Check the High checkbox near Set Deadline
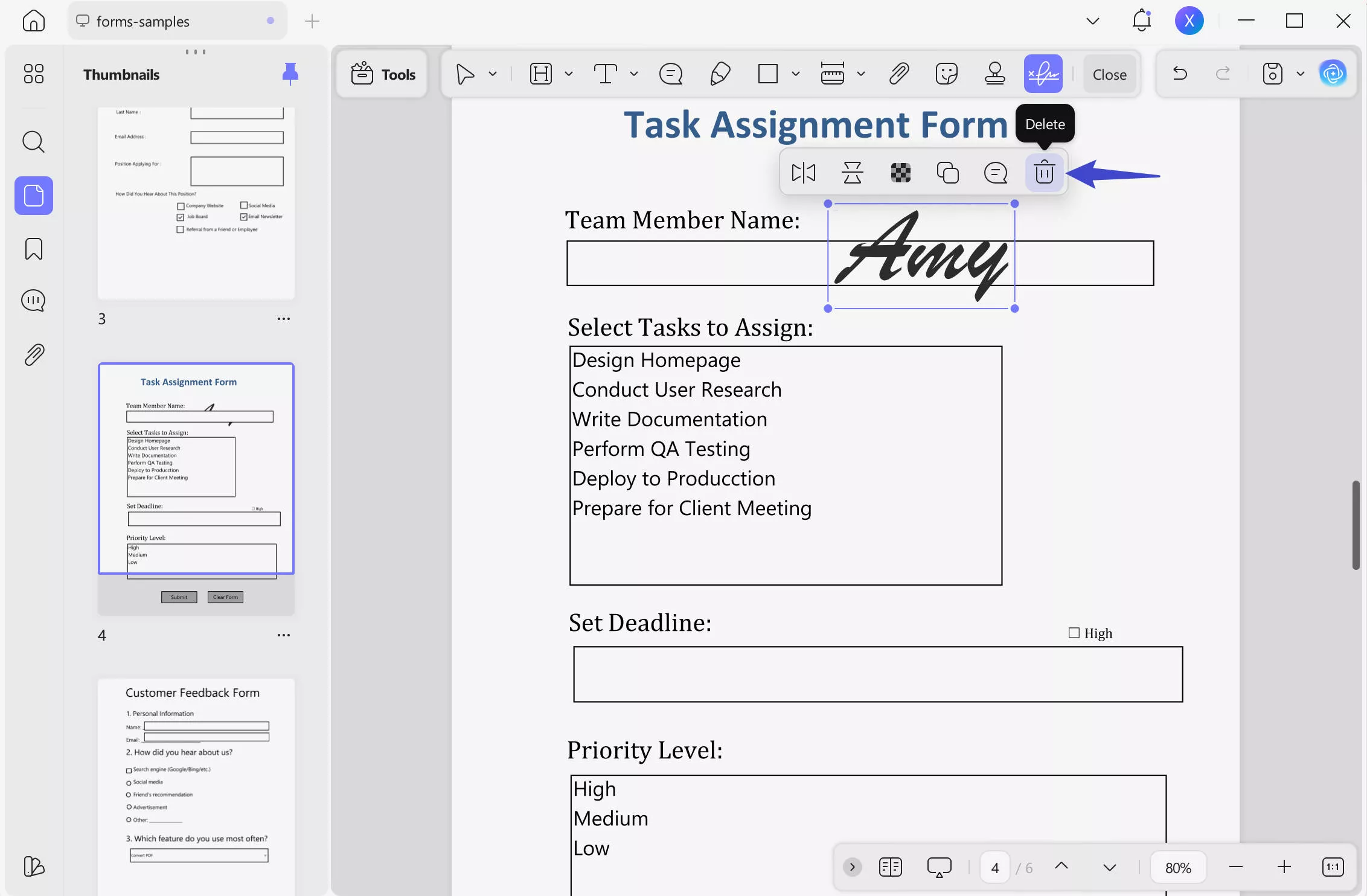Screen dimensions: 1367x896 (1074, 633)
